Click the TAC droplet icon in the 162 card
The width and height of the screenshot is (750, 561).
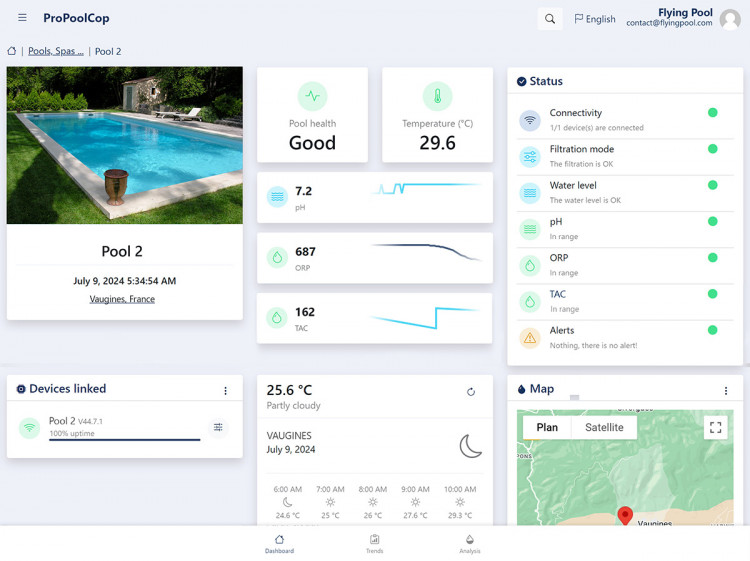tap(277, 318)
